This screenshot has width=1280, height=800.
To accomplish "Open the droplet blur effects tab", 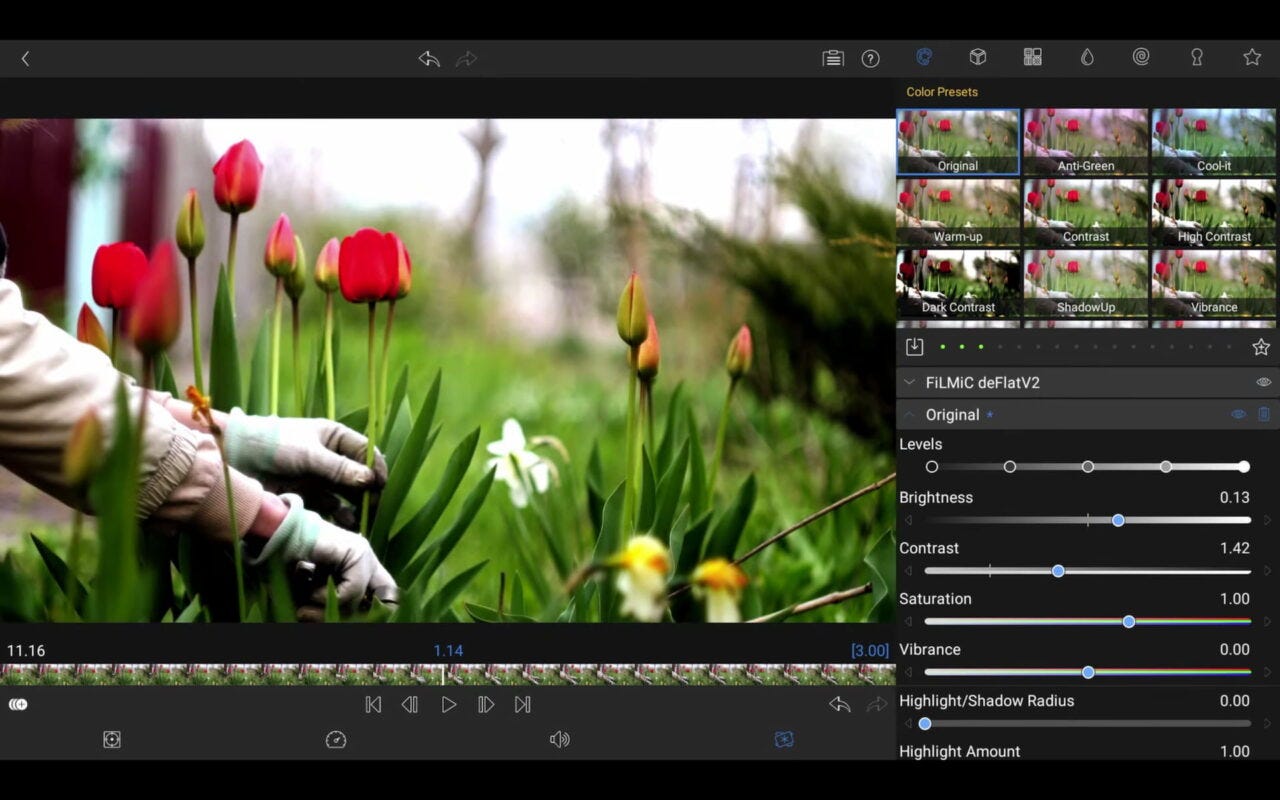I will [x=1087, y=57].
